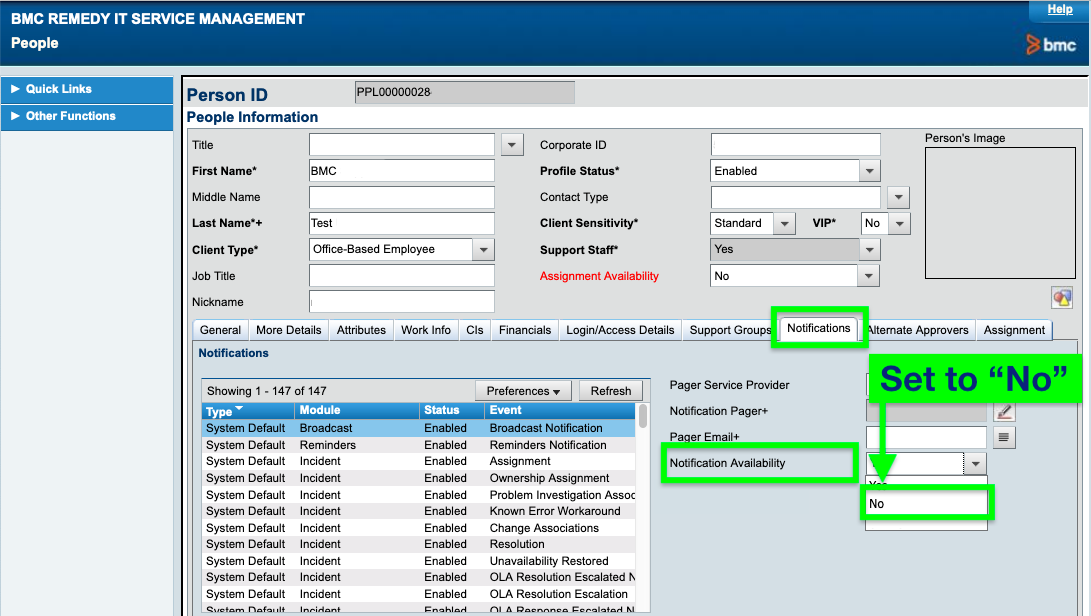
Task: Select the Broadcast Notification row
Action: coord(419,428)
